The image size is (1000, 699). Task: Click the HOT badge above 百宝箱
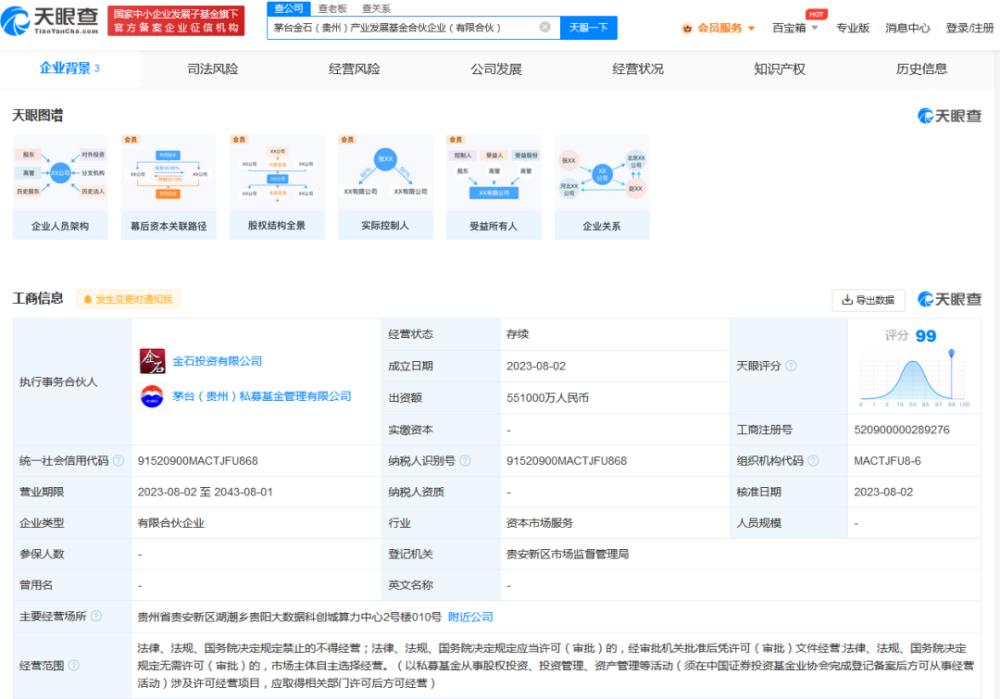[816, 14]
